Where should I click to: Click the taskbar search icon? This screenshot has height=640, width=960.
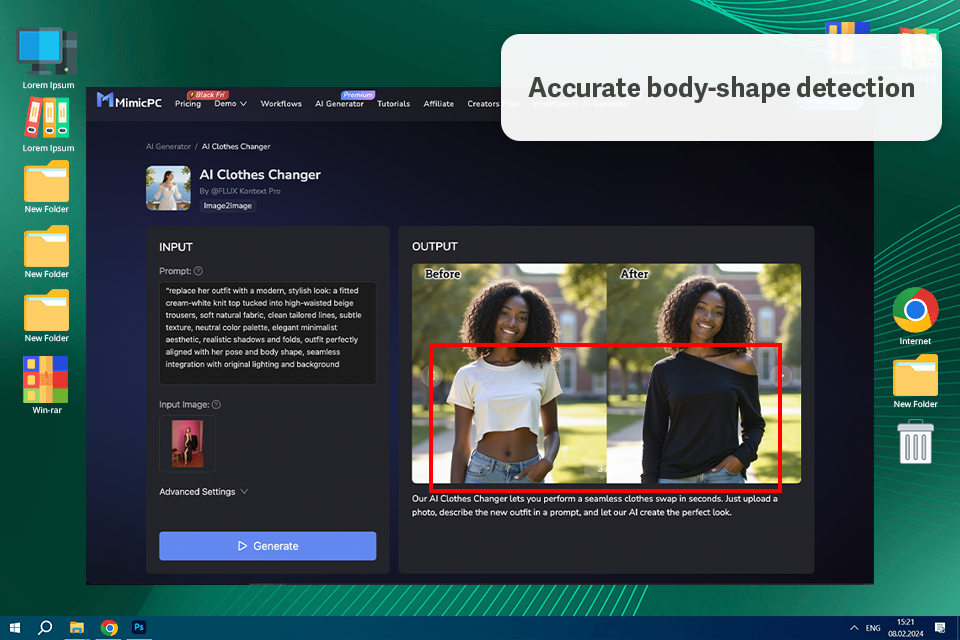coord(45,627)
